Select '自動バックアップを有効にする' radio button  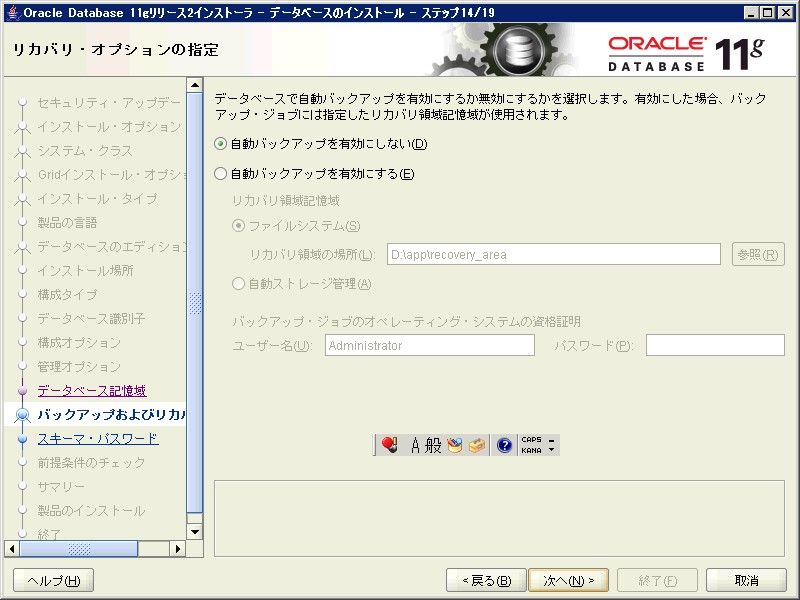[x=221, y=174]
